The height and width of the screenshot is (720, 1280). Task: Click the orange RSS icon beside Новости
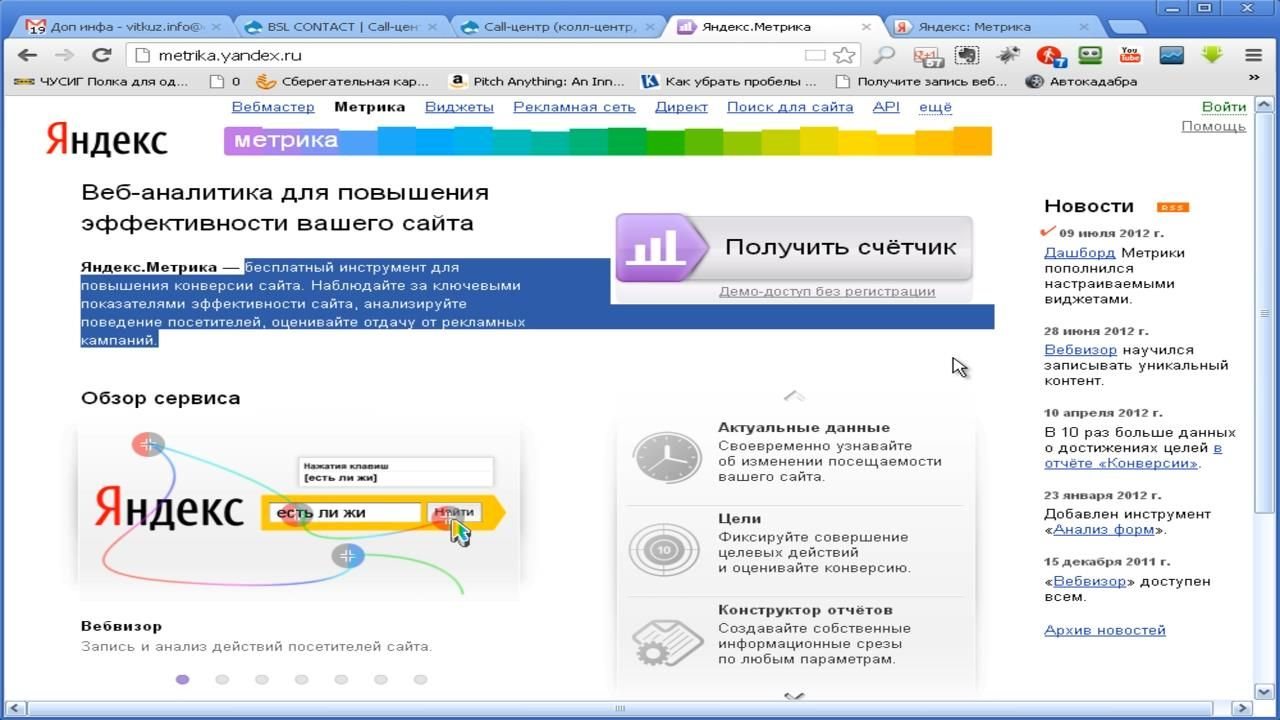click(1172, 207)
